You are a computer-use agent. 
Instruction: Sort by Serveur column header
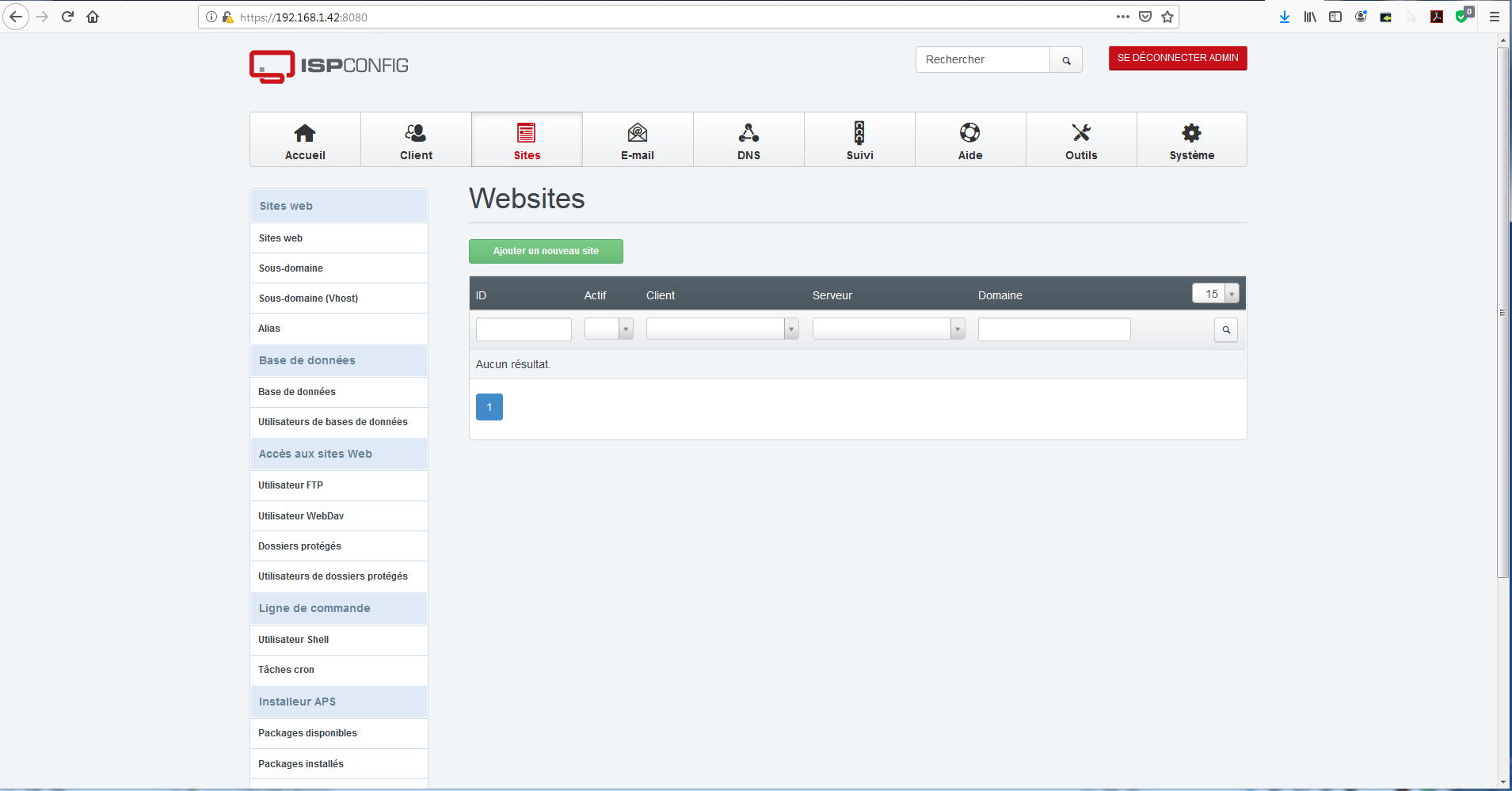click(832, 295)
